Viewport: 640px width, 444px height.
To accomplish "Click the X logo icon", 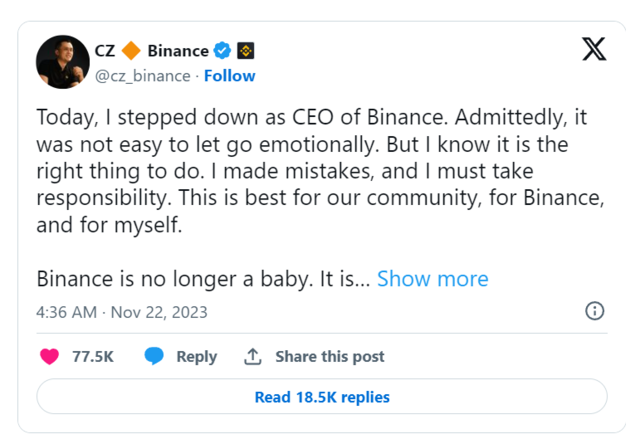I will tap(594, 49).
